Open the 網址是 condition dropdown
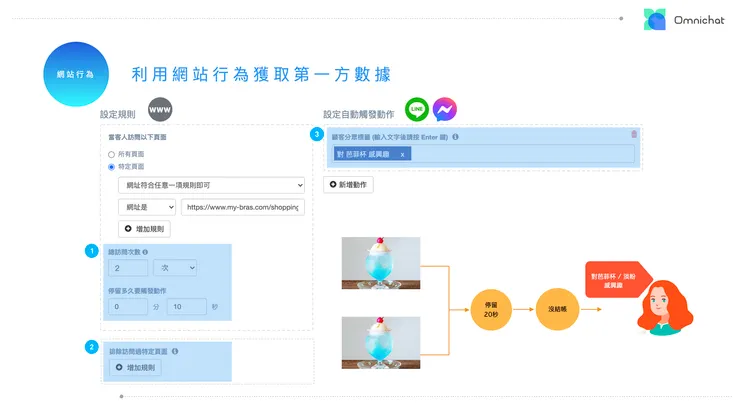This screenshot has width=740, height=415. coord(147,207)
